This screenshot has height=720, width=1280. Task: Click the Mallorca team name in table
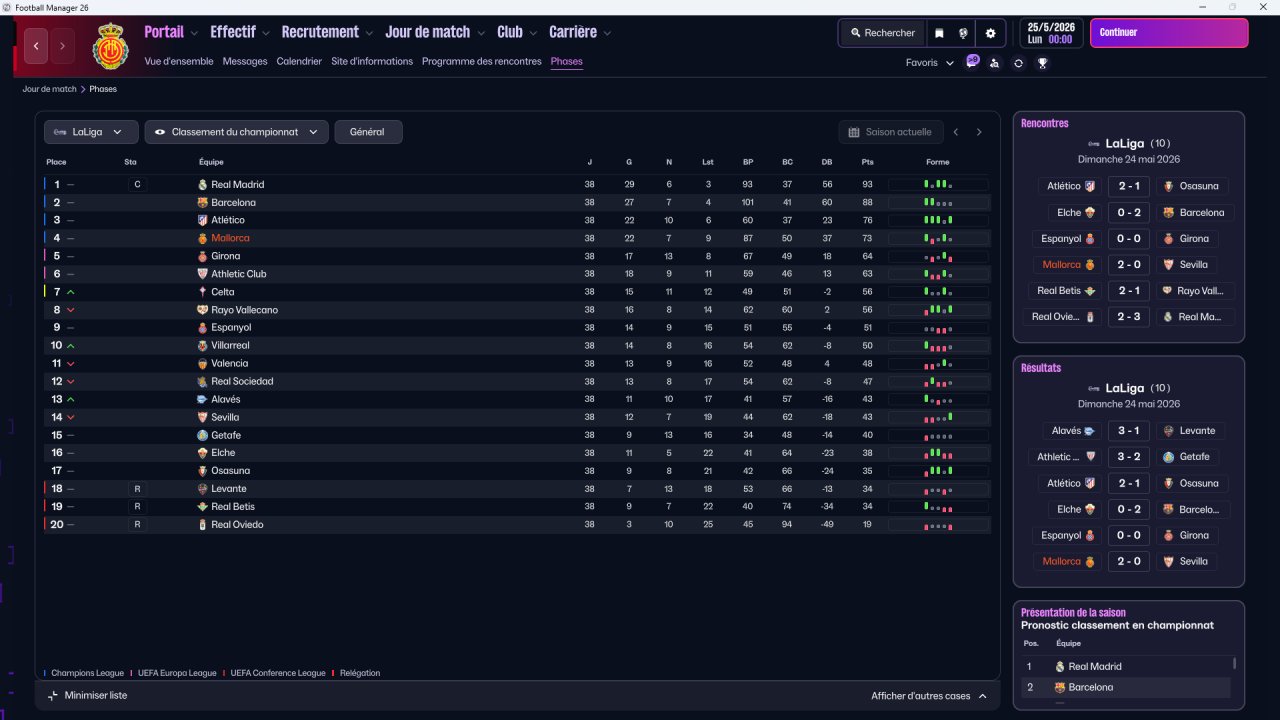(230, 238)
